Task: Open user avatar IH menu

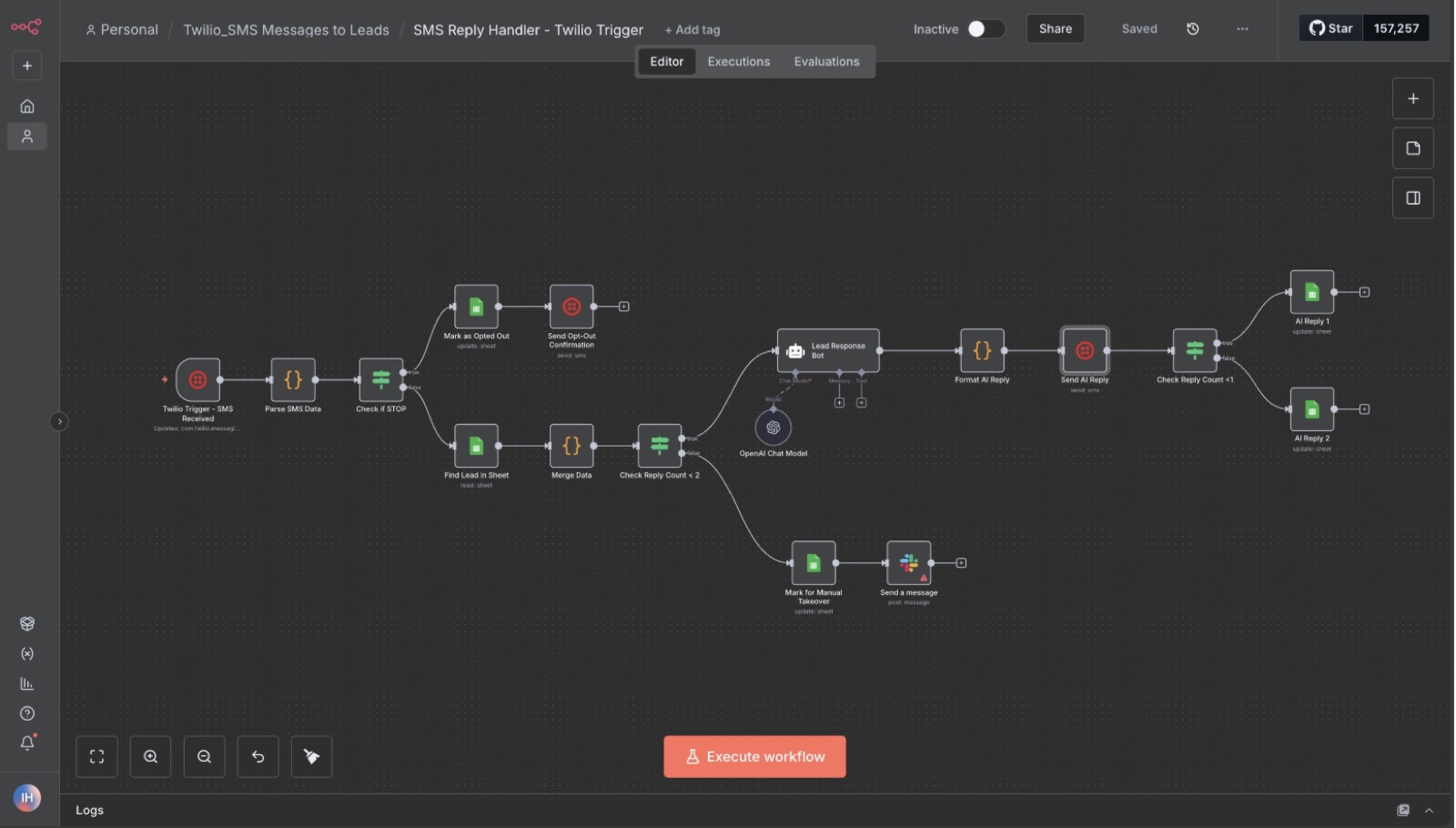Action: [x=27, y=798]
